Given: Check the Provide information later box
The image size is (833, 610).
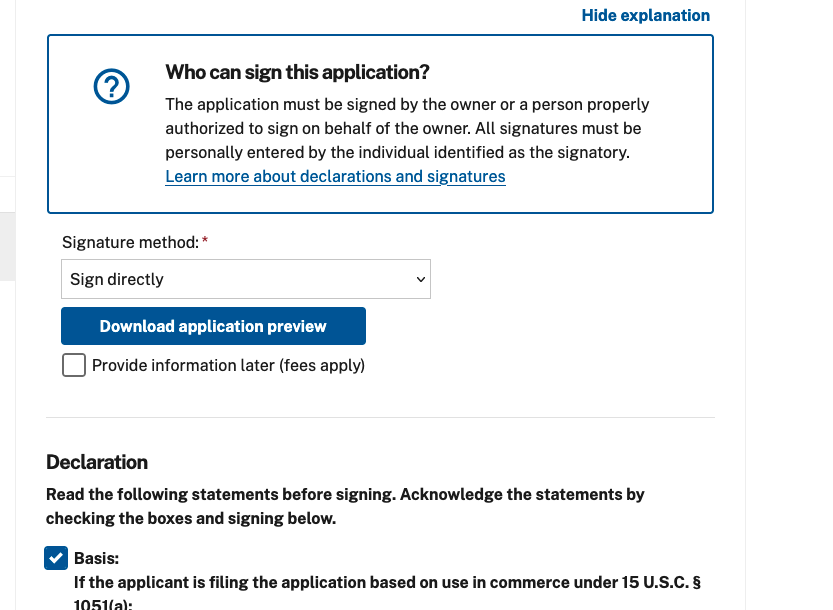Looking at the screenshot, I should tap(74, 365).
